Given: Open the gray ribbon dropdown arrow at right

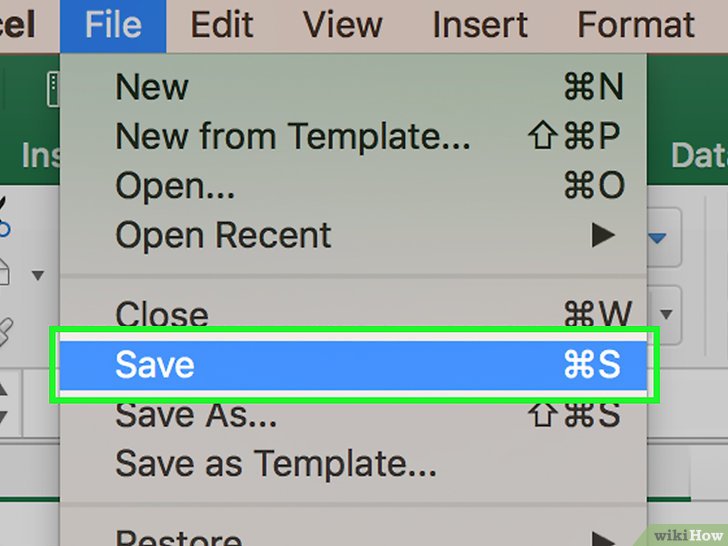Looking at the screenshot, I should (x=666, y=314).
